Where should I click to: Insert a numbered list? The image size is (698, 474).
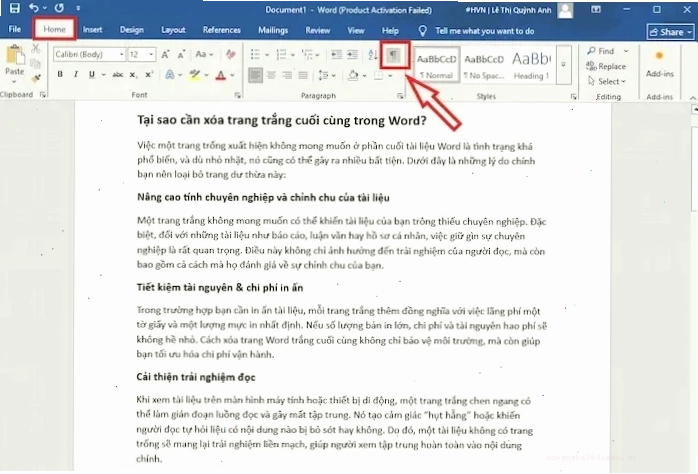281,54
